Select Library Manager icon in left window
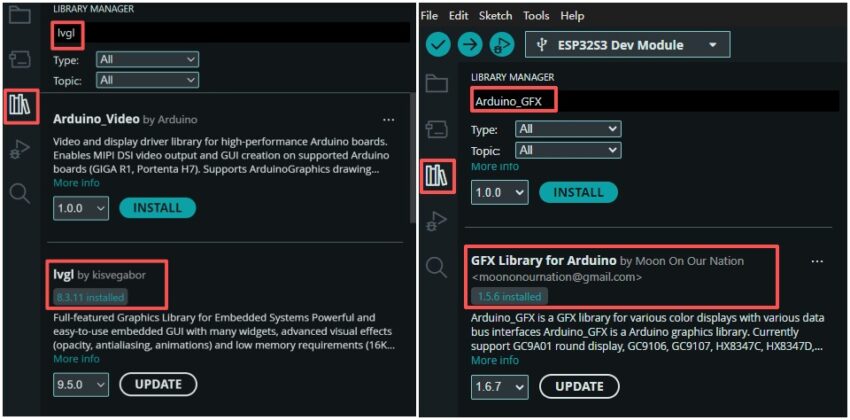 (22, 107)
